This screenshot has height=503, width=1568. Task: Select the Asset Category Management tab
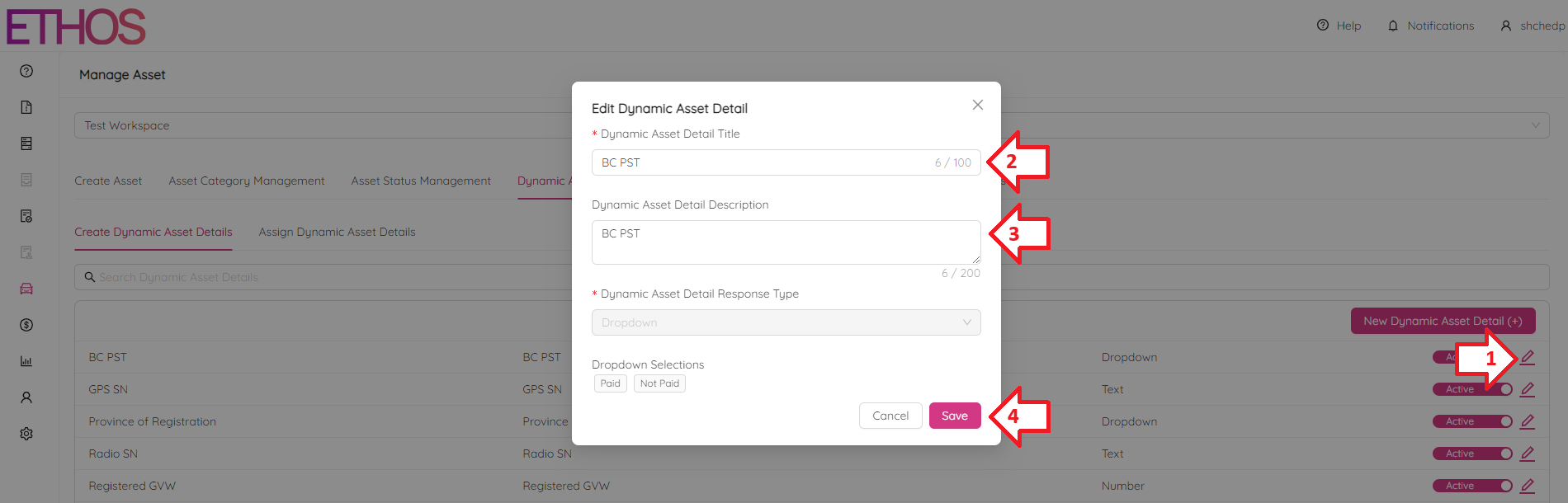[x=246, y=181]
